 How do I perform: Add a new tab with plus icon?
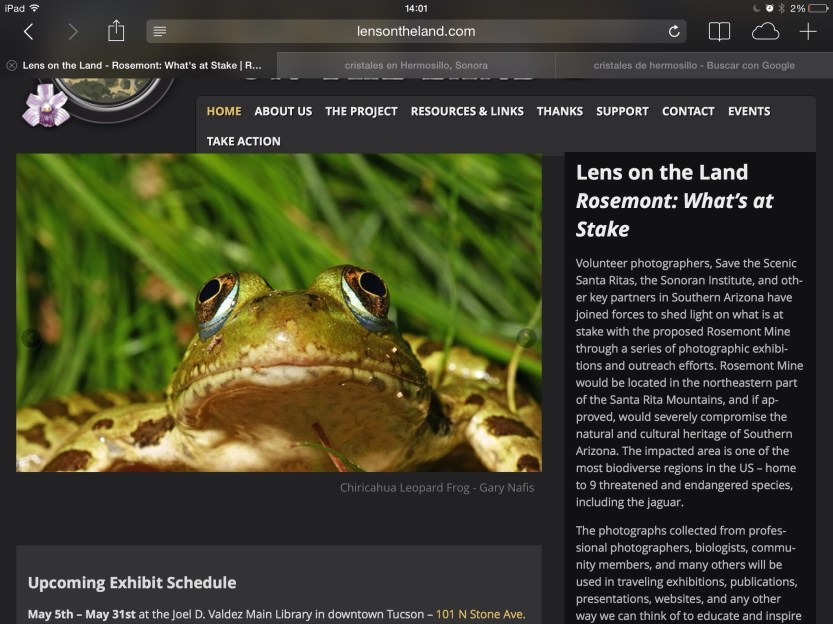[x=808, y=31]
